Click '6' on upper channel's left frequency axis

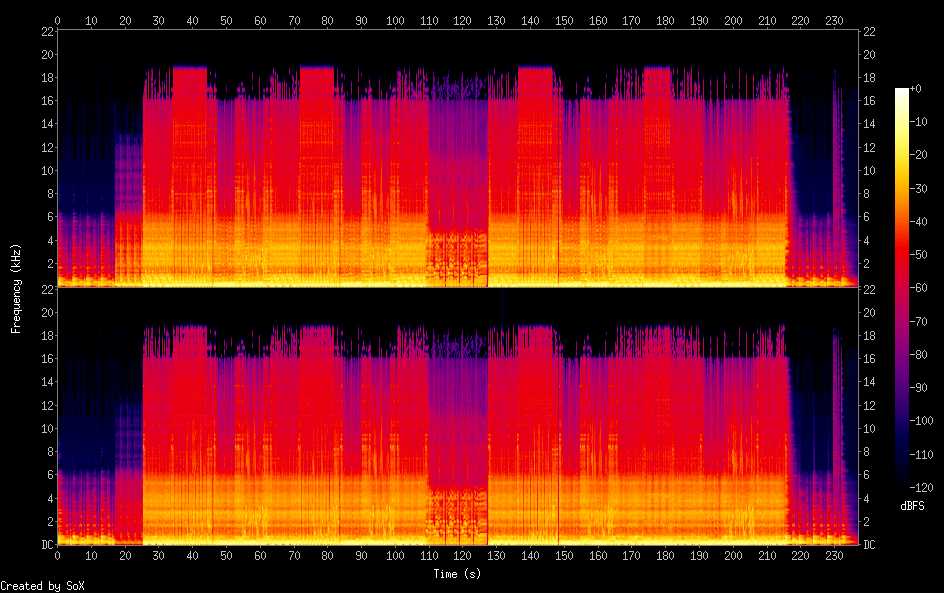click(x=51, y=217)
